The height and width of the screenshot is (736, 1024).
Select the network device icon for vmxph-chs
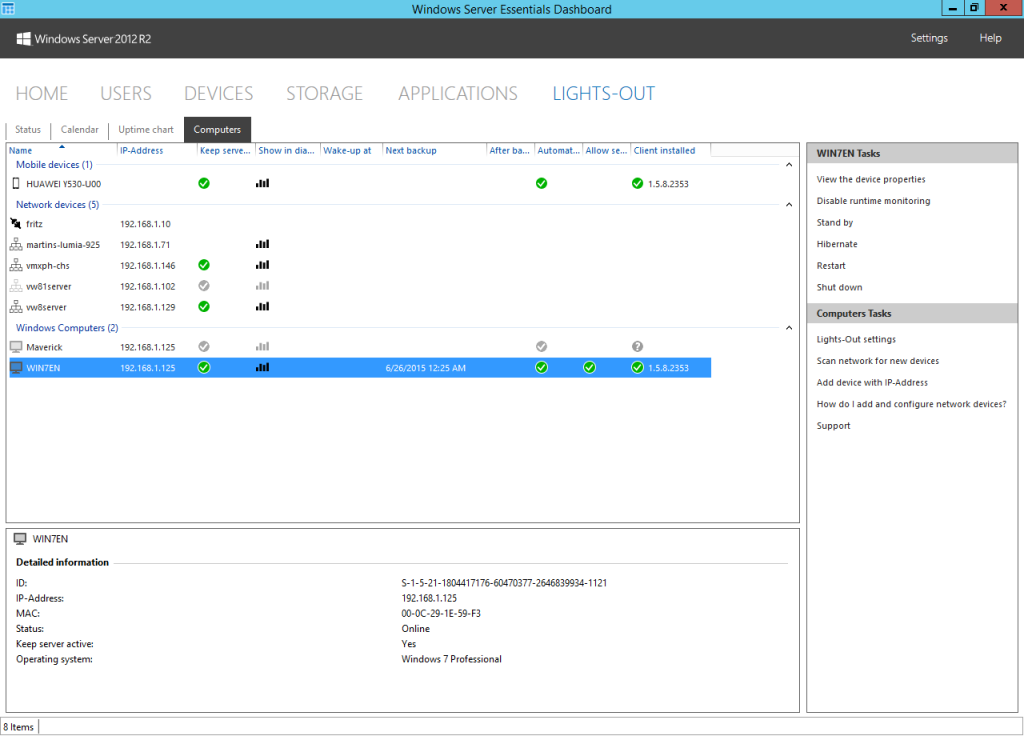pyautogui.click(x=16, y=265)
